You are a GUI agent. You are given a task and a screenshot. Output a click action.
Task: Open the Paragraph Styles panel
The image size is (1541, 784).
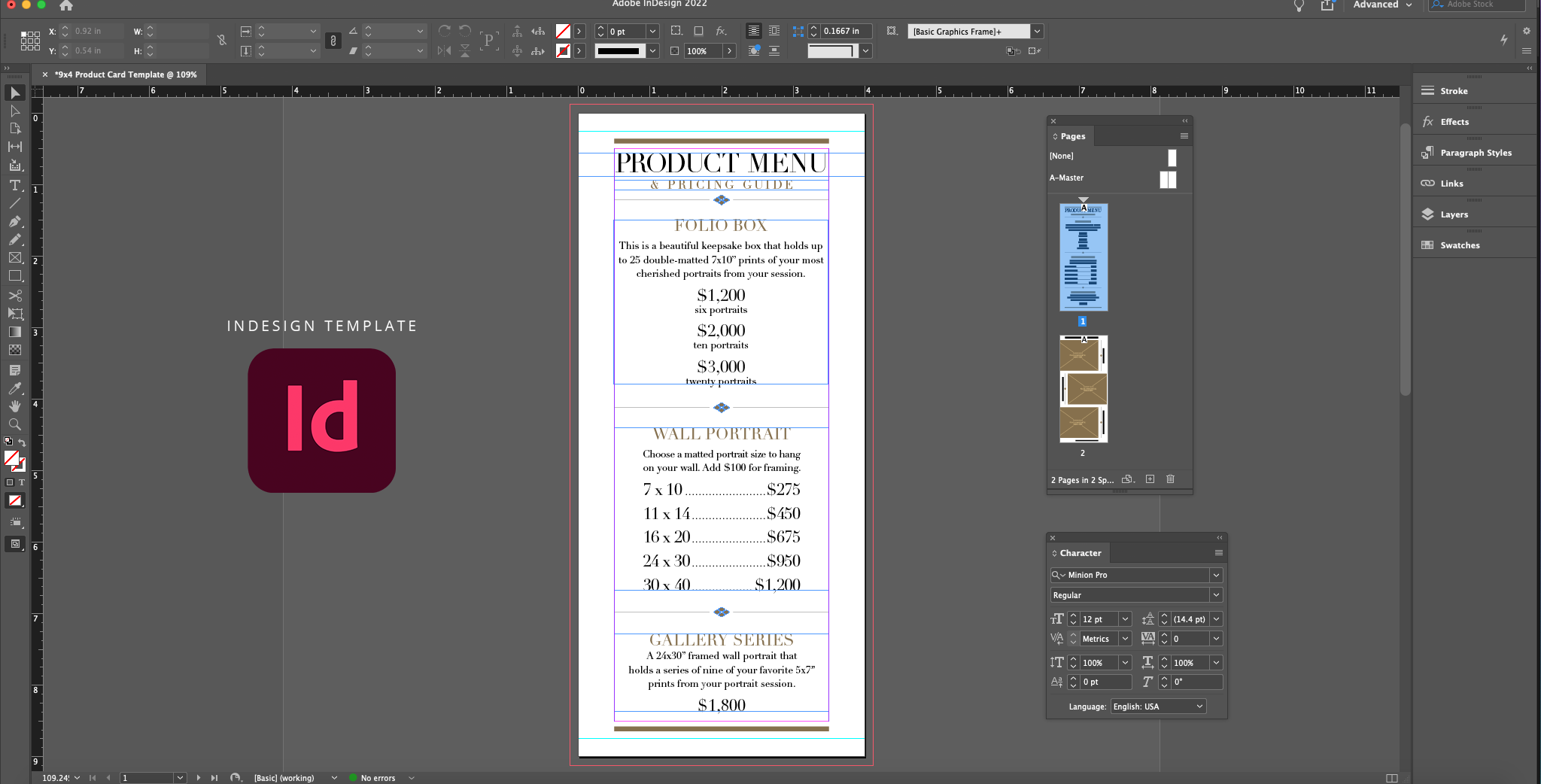point(1475,152)
